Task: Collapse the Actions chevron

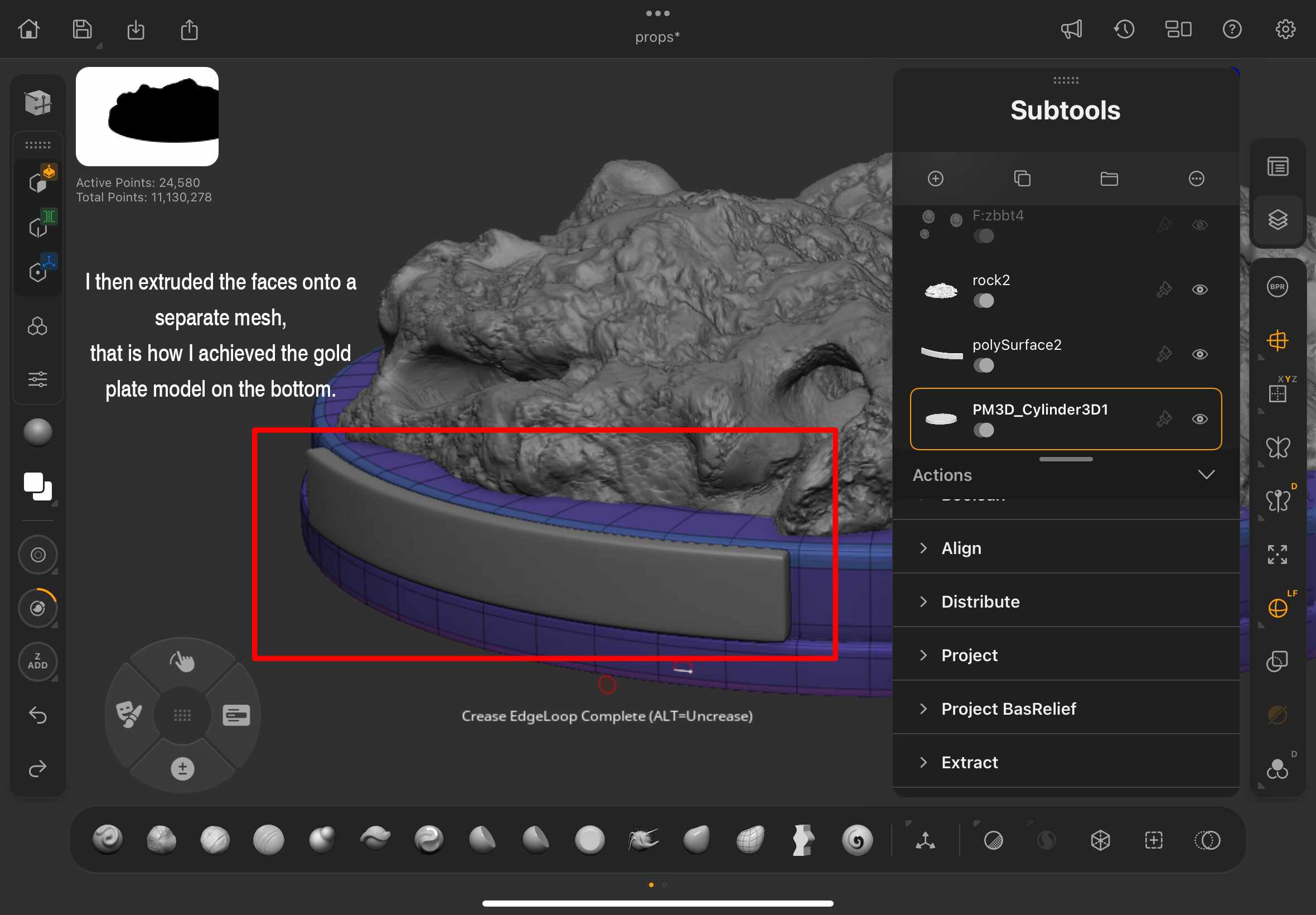Action: click(1206, 475)
